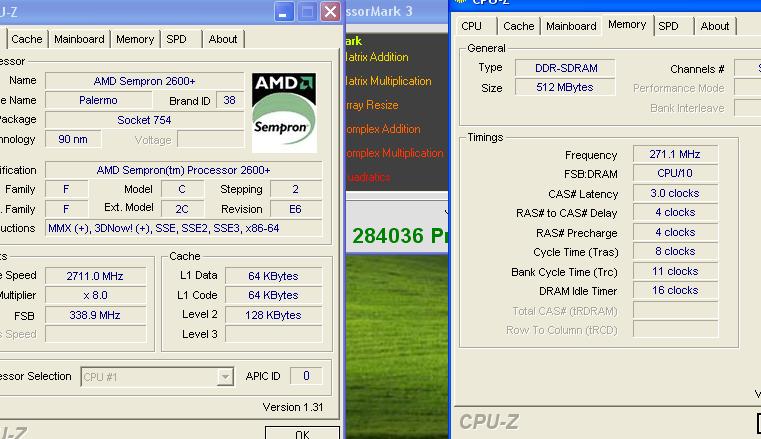Switch to About tab in right CPU-Z window

coord(715,26)
